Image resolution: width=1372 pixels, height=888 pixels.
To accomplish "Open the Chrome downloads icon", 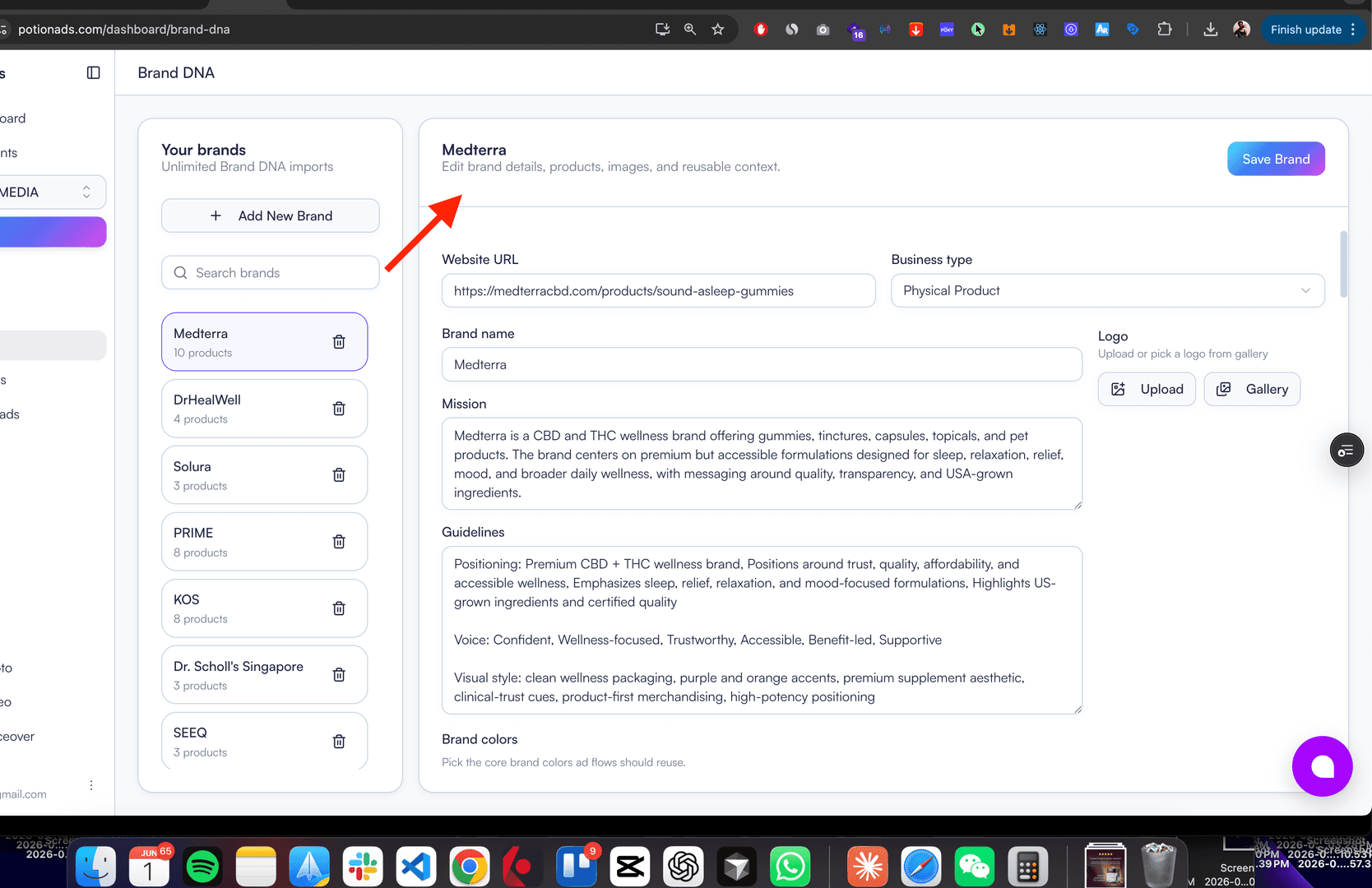I will 1211,30.
